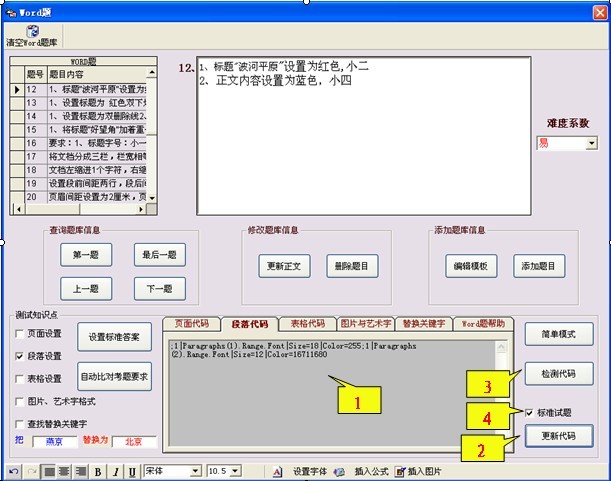Image resolution: width=611 pixels, height=481 pixels.
Task: Switch to the 段落代码 tab
Action: 250,324
